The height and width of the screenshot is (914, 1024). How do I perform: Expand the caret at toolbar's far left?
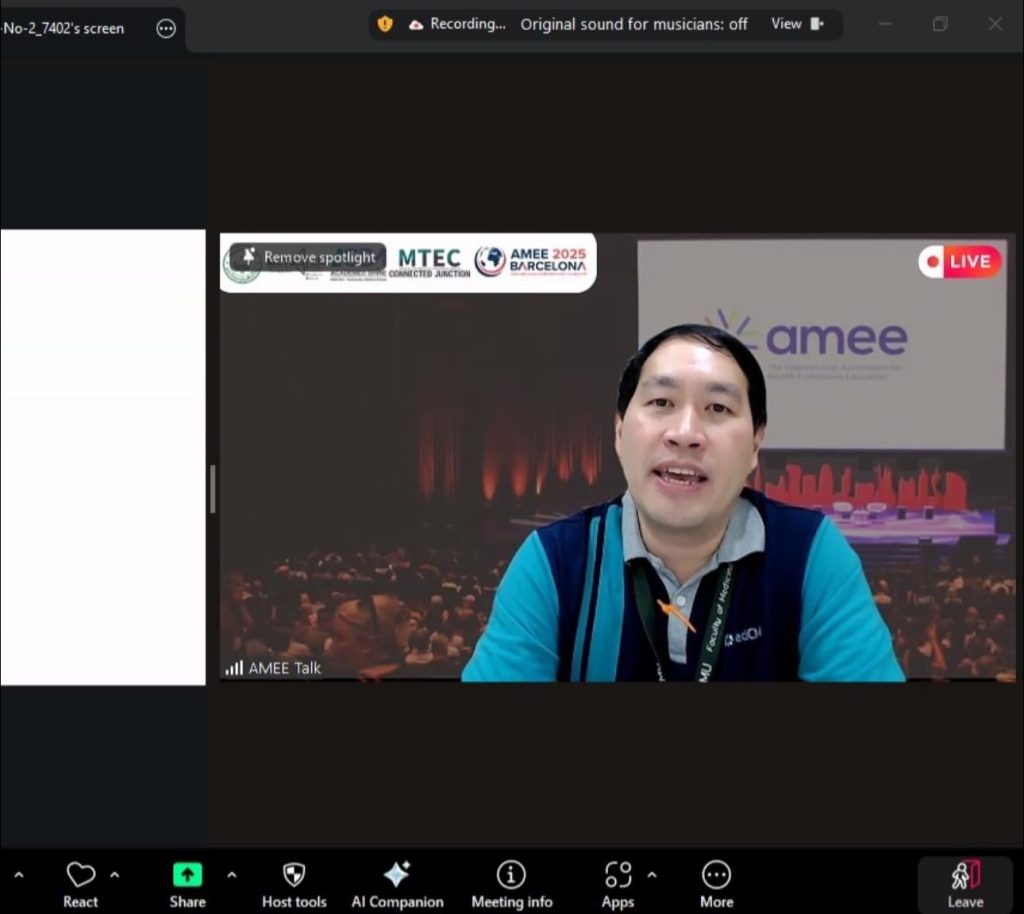coord(18,875)
